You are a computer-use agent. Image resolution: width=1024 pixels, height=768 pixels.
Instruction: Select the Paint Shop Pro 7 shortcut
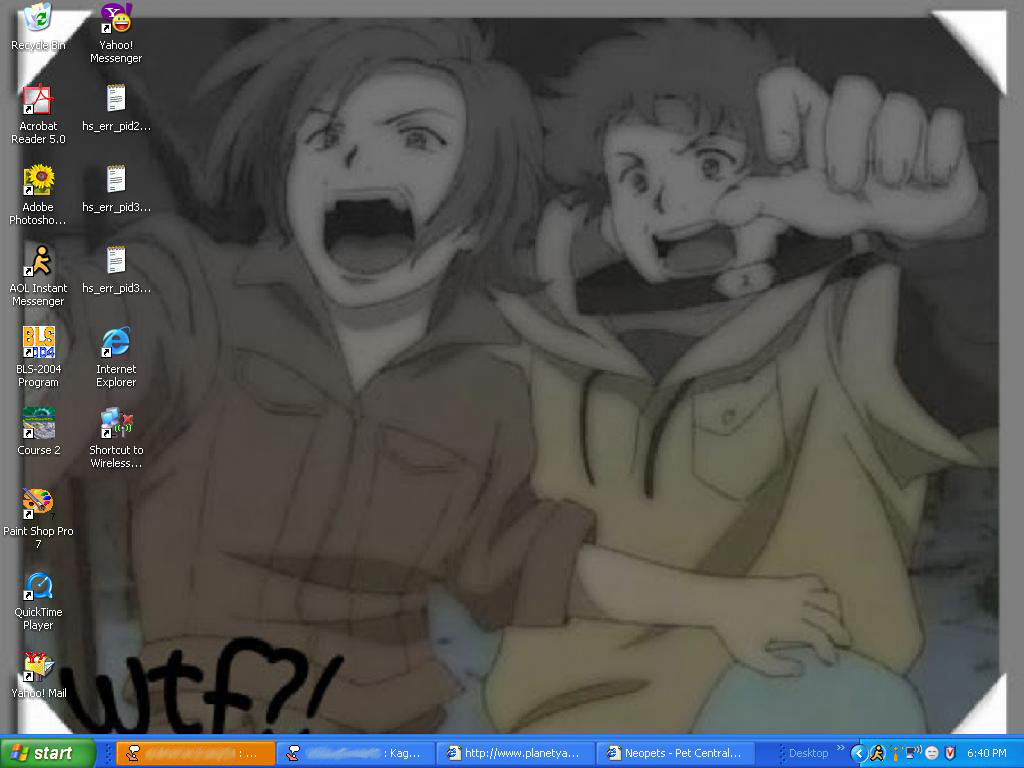click(38, 519)
